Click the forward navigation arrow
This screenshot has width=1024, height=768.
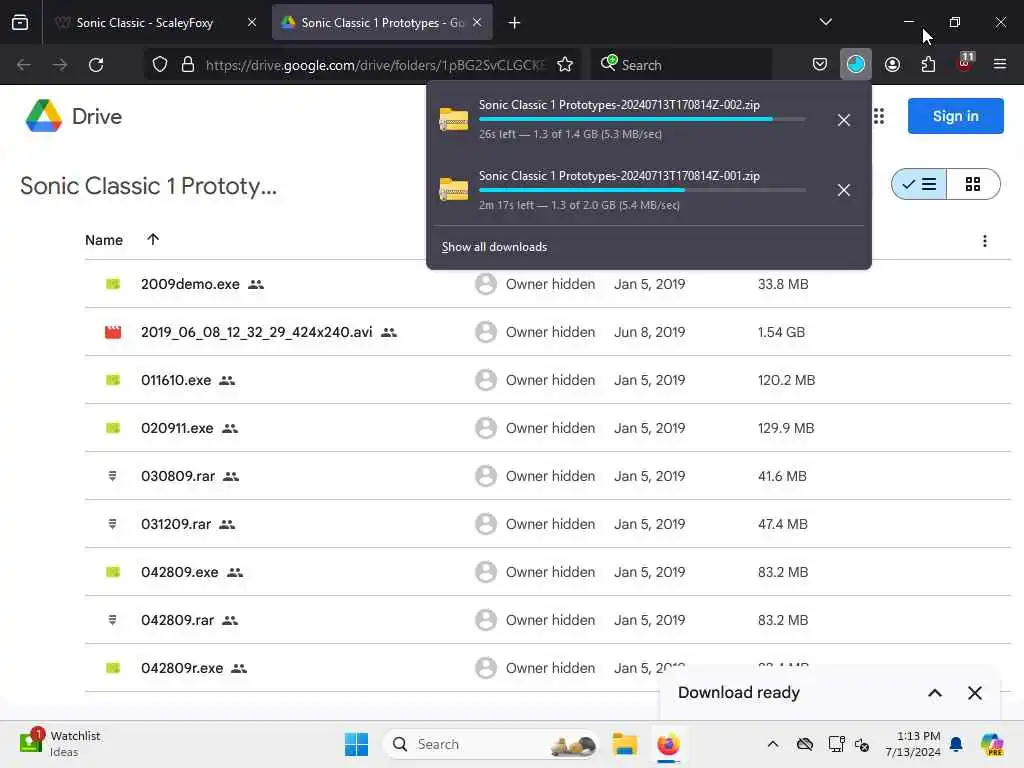(x=59, y=64)
